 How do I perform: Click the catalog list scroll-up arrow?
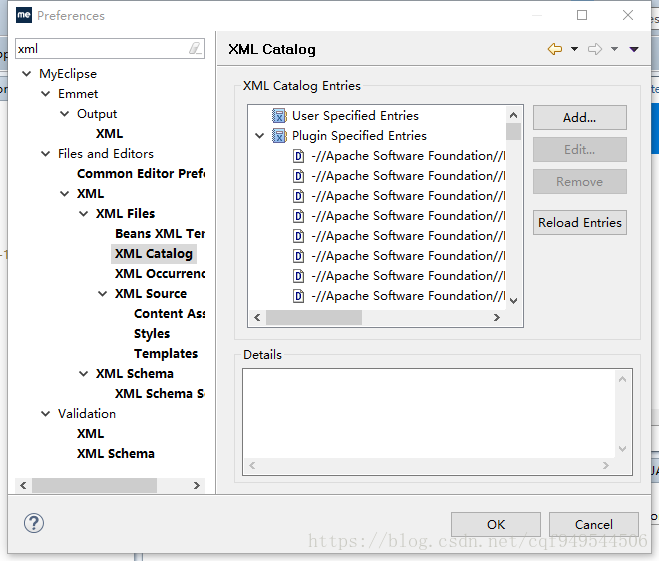[x=513, y=115]
